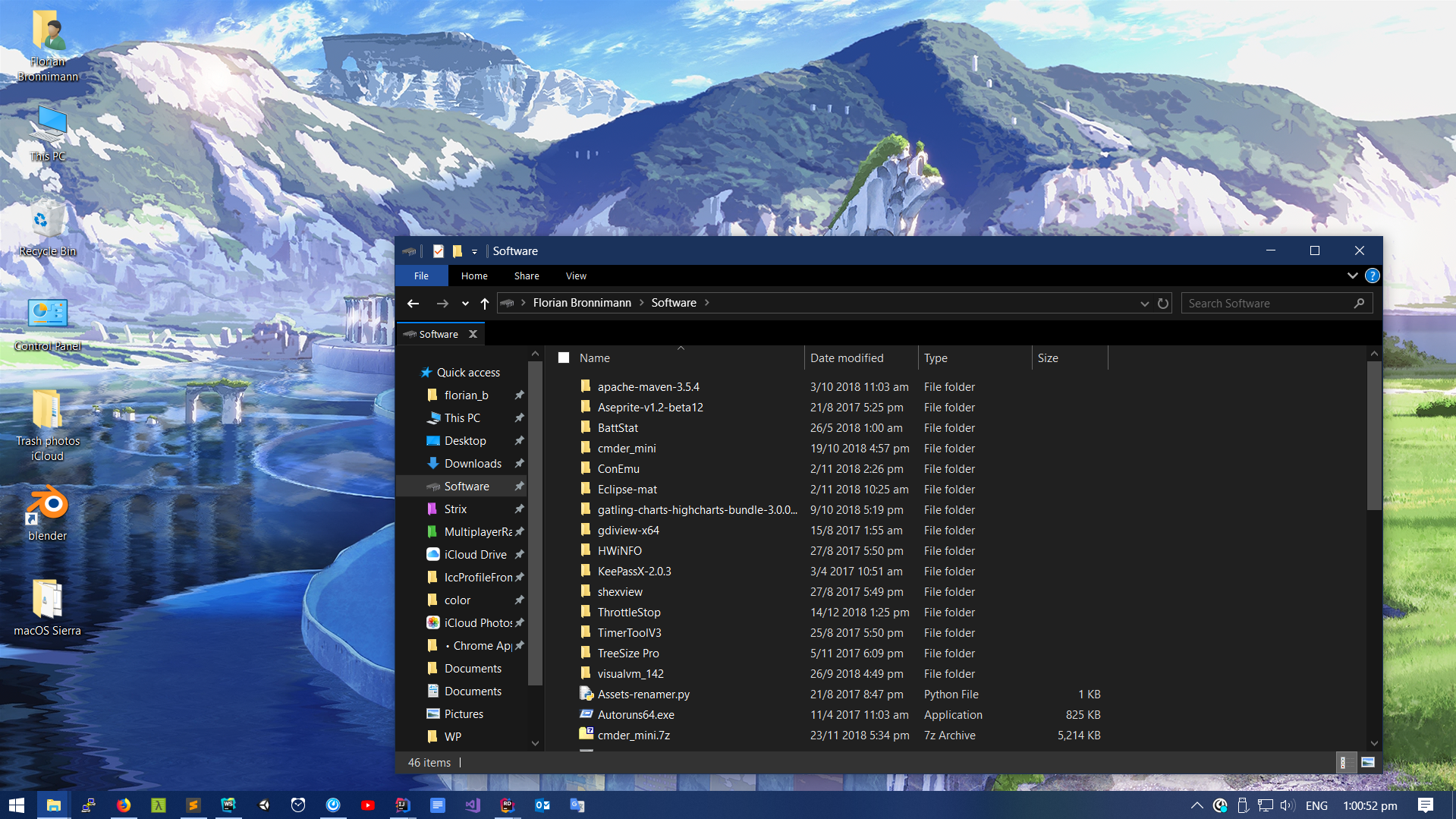This screenshot has height=819, width=1456.
Task: Open the File menu
Action: 421,276
